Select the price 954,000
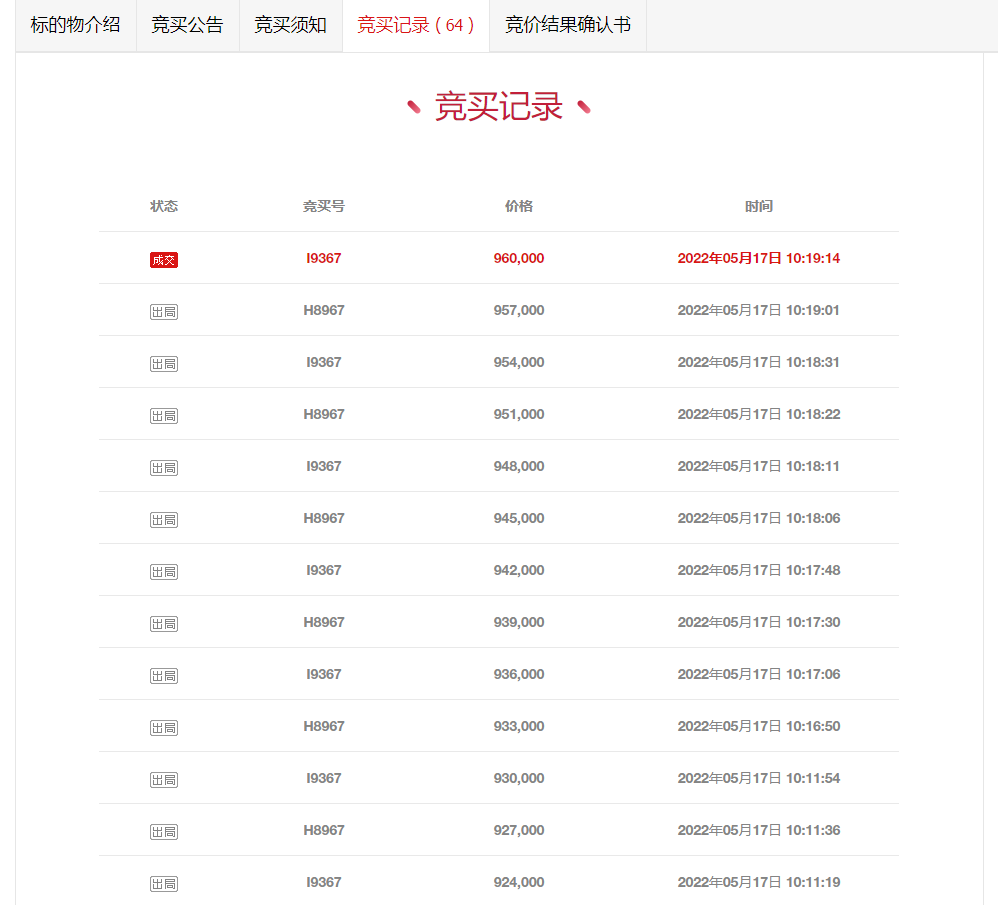The width and height of the screenshot is (998, 905). [519, 362]
